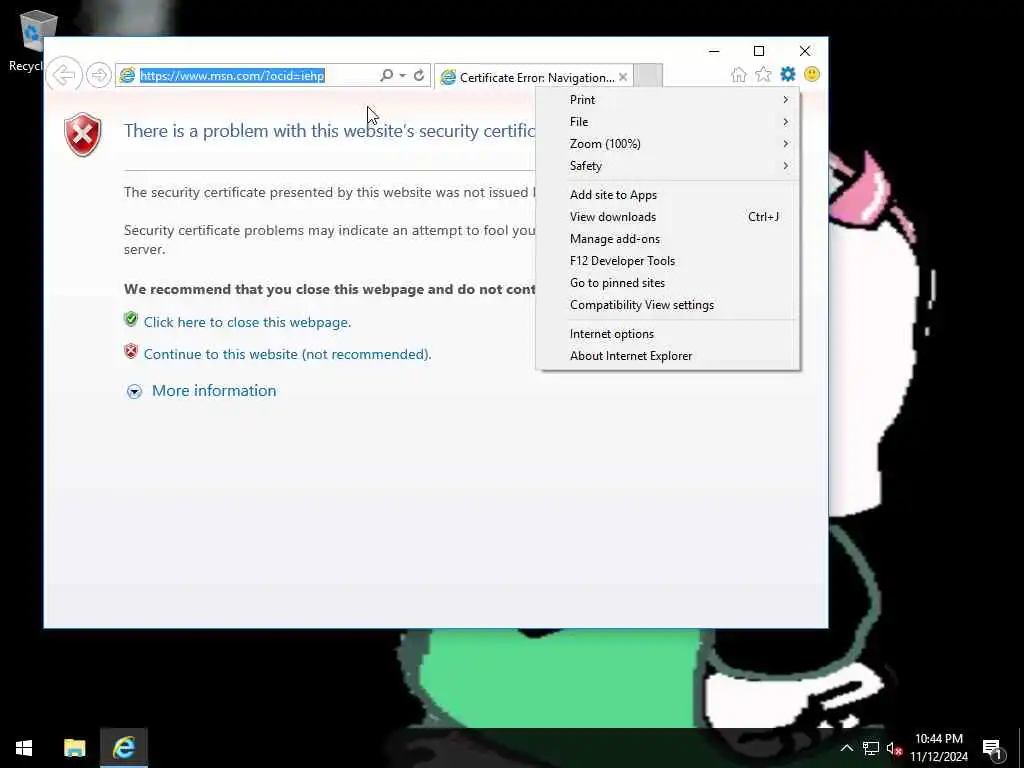Choose Add site to Apps

(667, 195)
